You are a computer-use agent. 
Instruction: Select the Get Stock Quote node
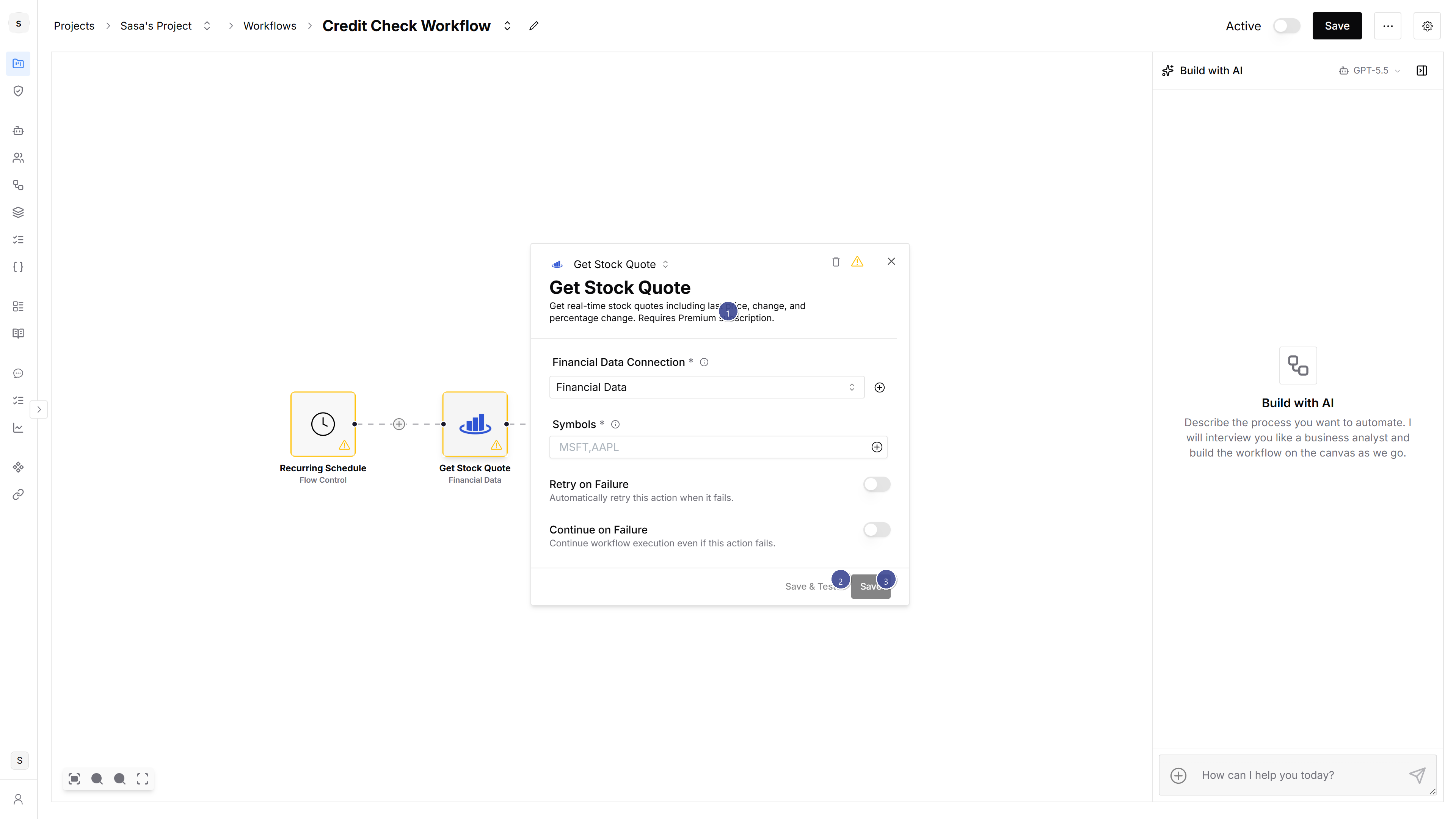point(475,424)
